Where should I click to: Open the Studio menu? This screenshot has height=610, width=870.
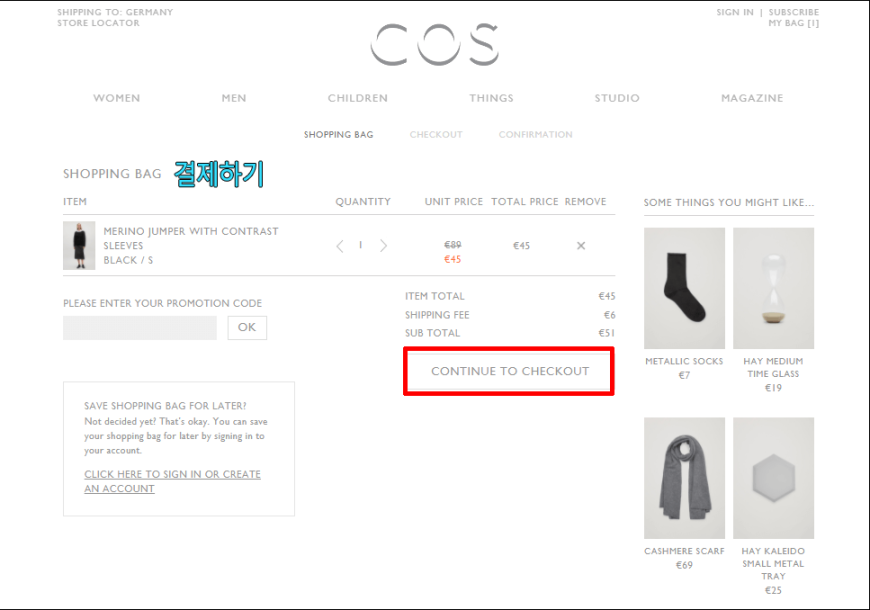coord(617,98)
